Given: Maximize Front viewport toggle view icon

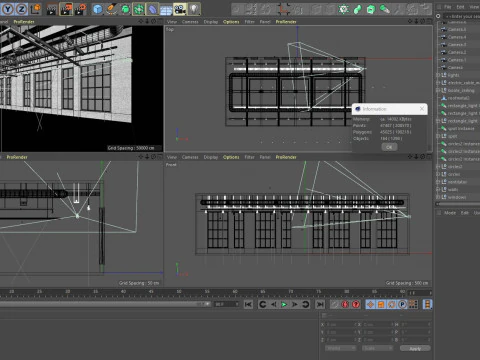Looking at the screenshot, I should 429,157.
